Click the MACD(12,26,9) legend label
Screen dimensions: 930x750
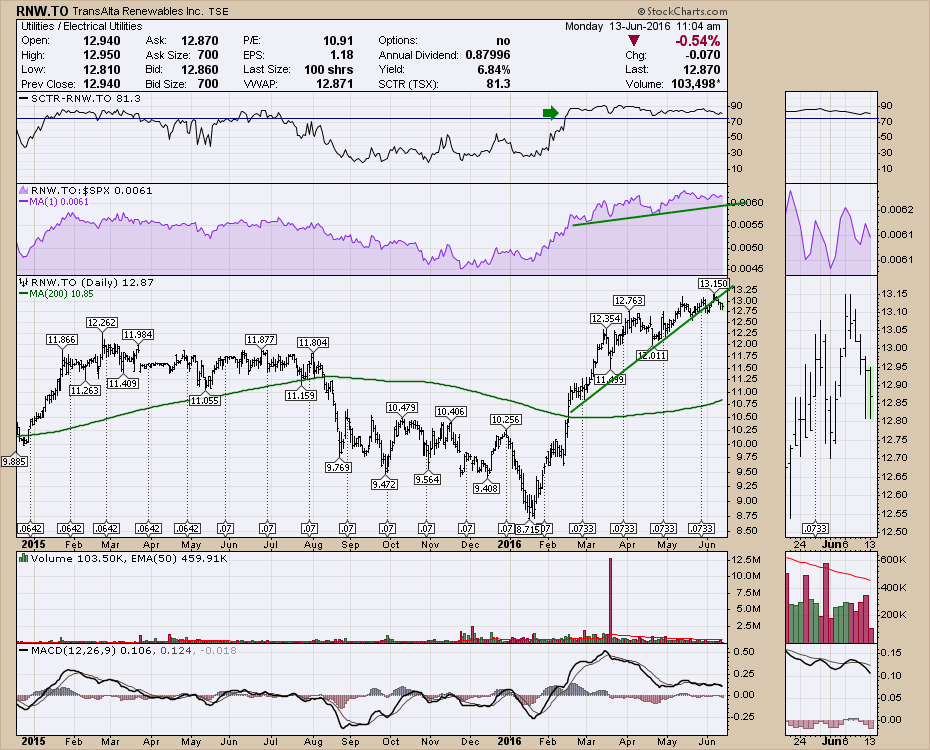click(72, 650)
